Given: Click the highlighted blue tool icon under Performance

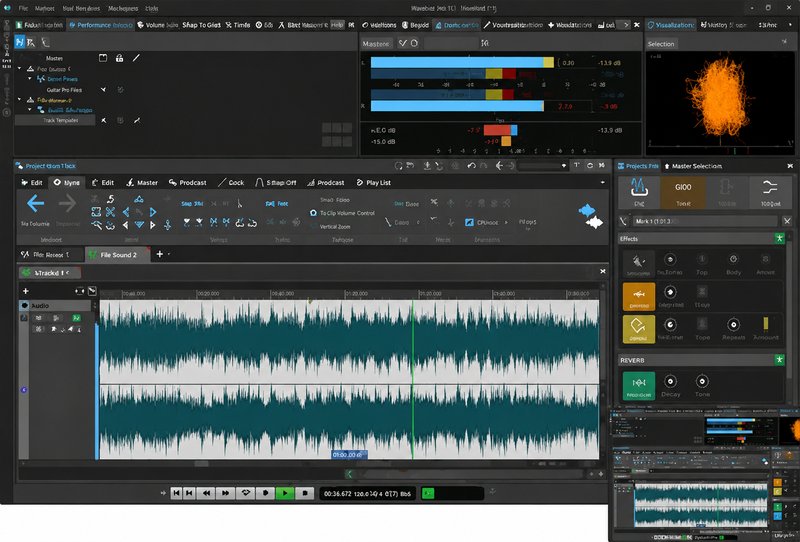Looking at the screenshot, I should 20,42.
